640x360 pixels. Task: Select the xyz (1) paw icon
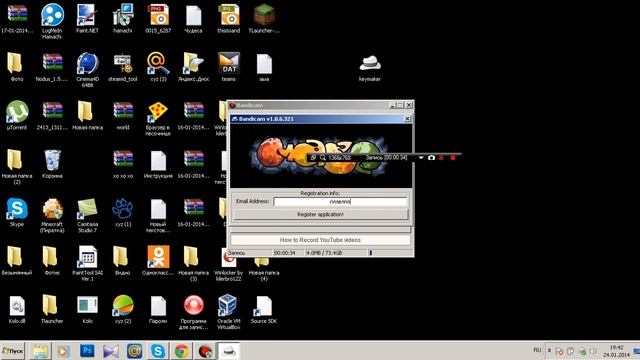pyautogui.click(x=122, y=212)
